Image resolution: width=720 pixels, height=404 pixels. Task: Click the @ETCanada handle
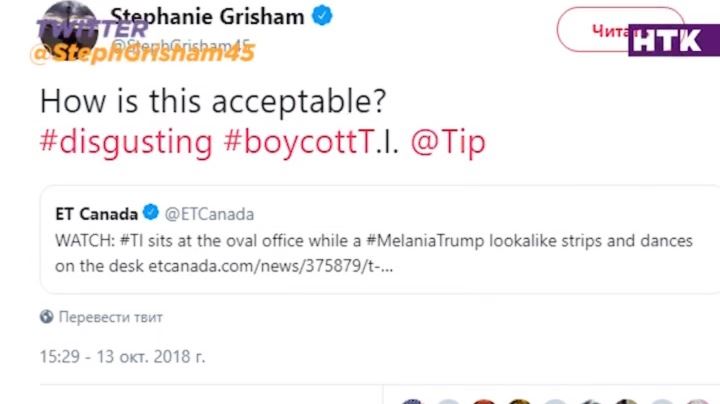coord(209,214)
